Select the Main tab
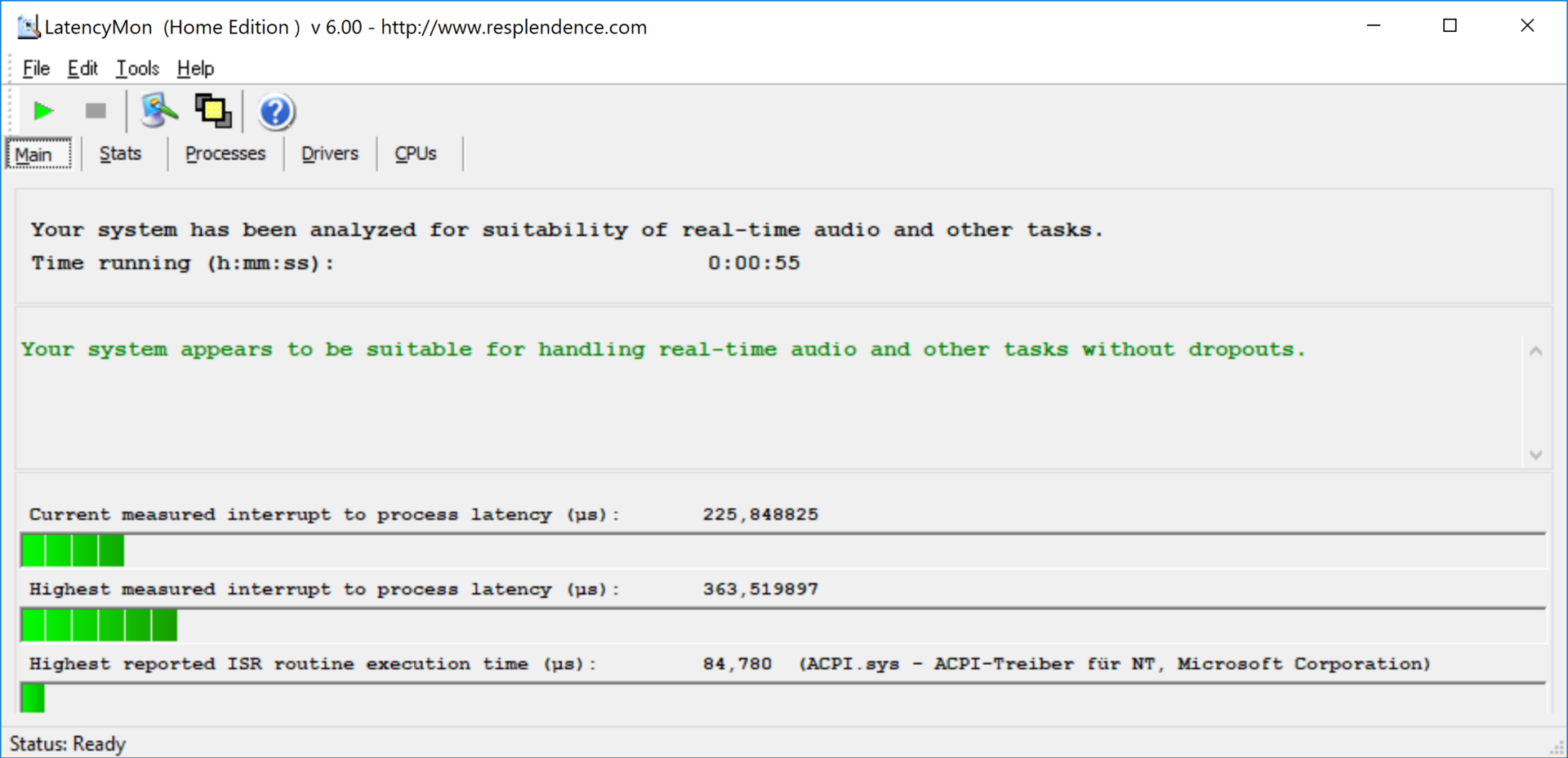 click(38, 154)
